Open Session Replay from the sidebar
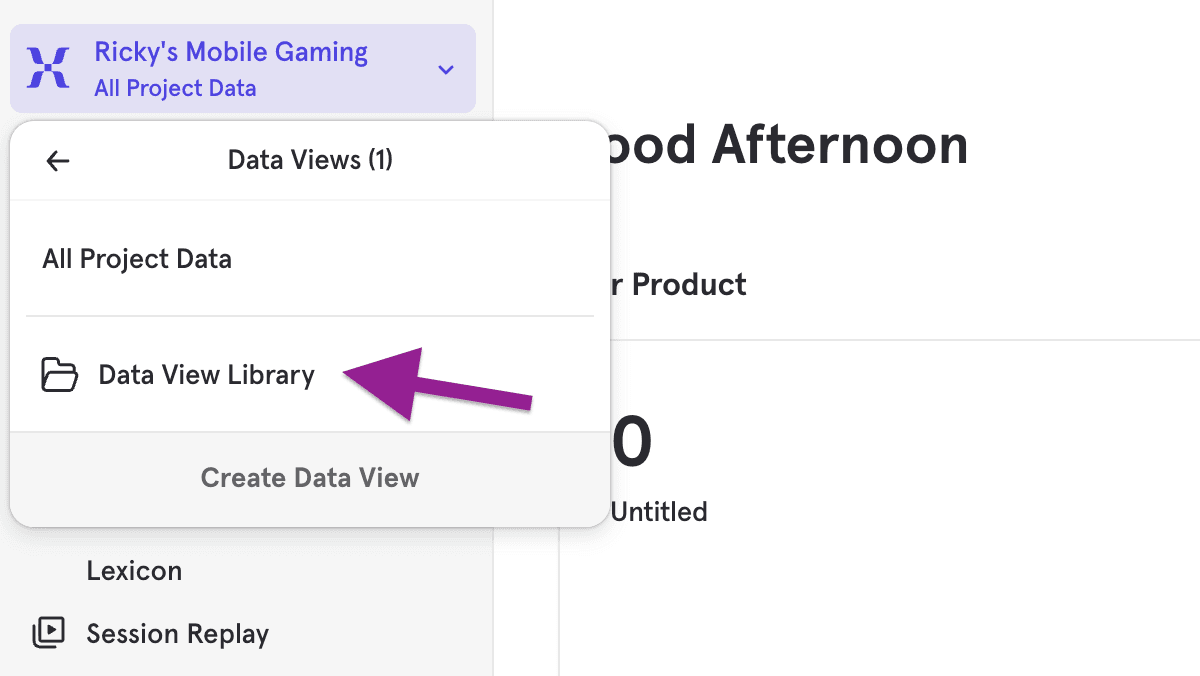This screenshot has width=1200, height=676. tap(178, 633)
